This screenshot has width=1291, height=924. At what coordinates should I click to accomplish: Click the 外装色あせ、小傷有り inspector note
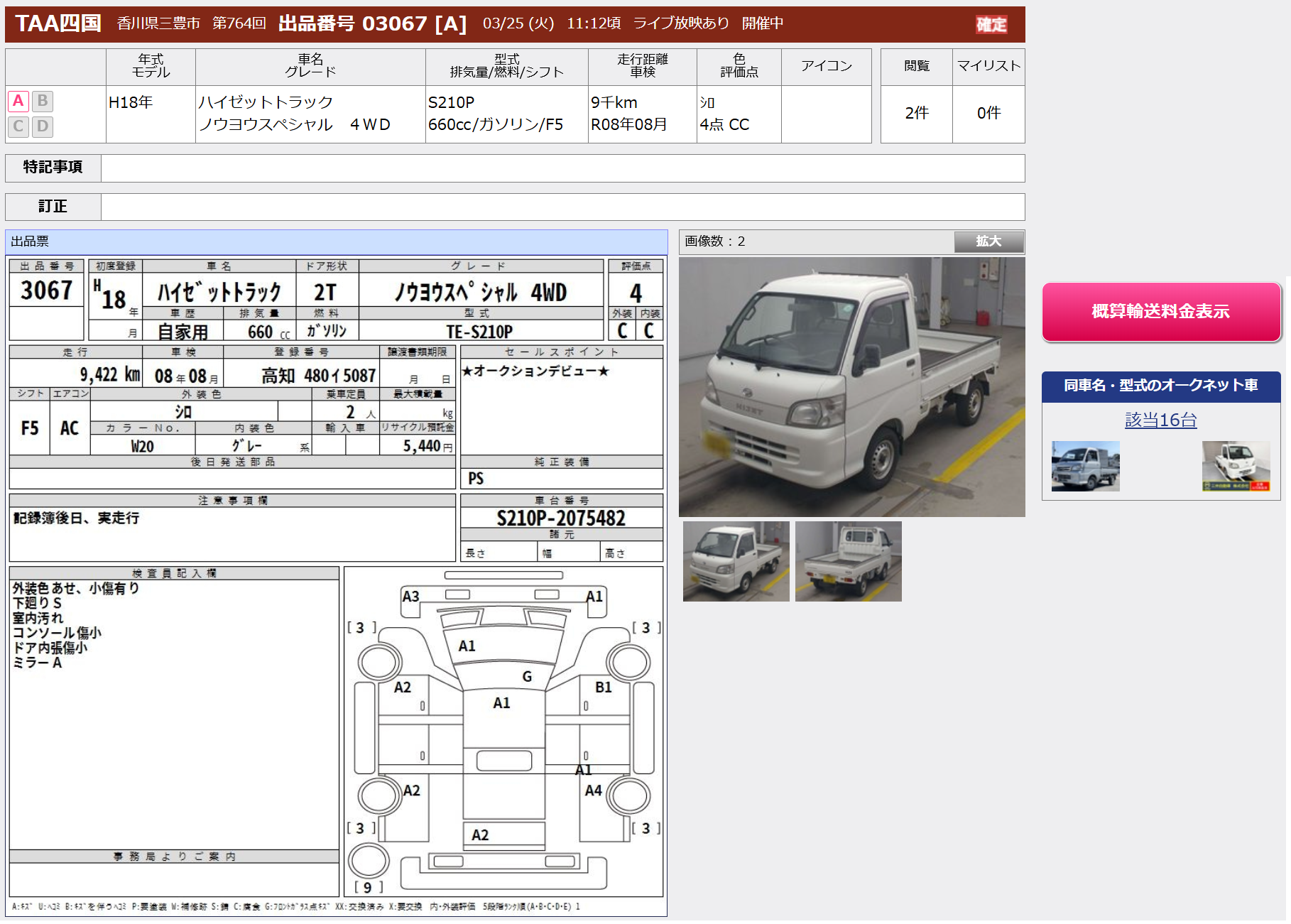pos(76,588)
